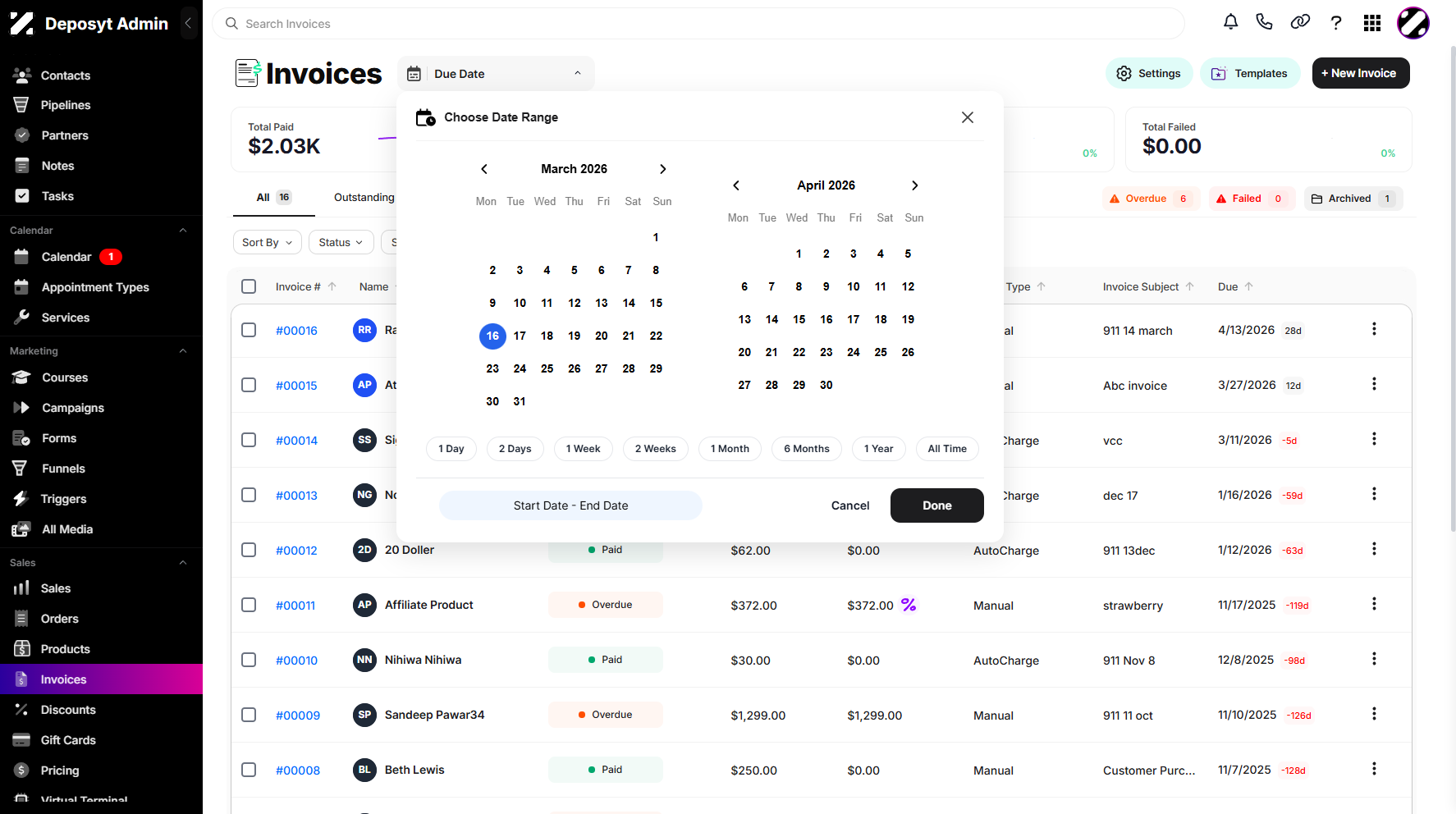Check the box for invoice #00008
This screenshot has height=814, width=1456.
249,770
